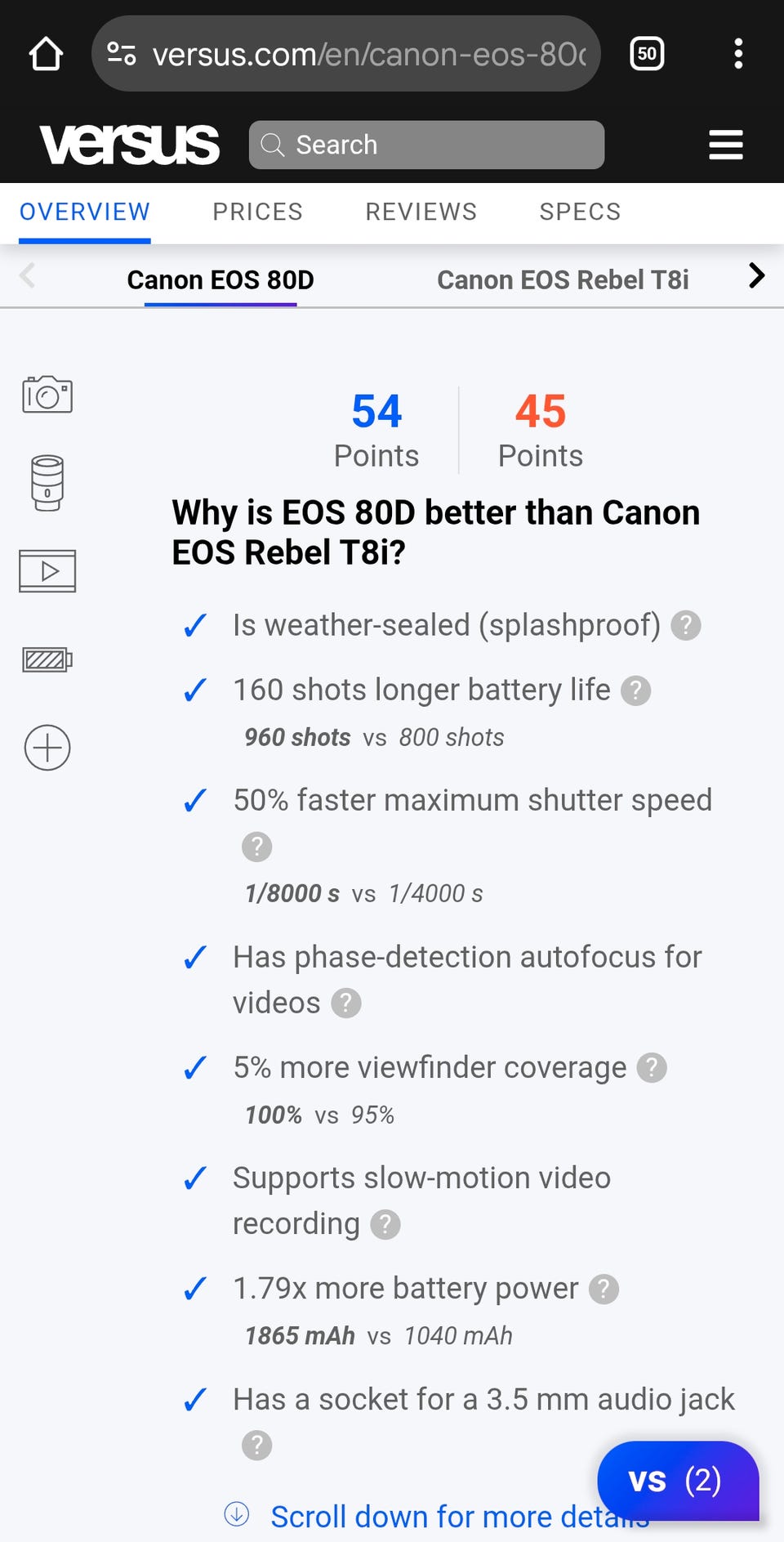Viewport: 784px width, 1542px height.
Task: Open help for weather-sealed feature
Action: point(686,626)
